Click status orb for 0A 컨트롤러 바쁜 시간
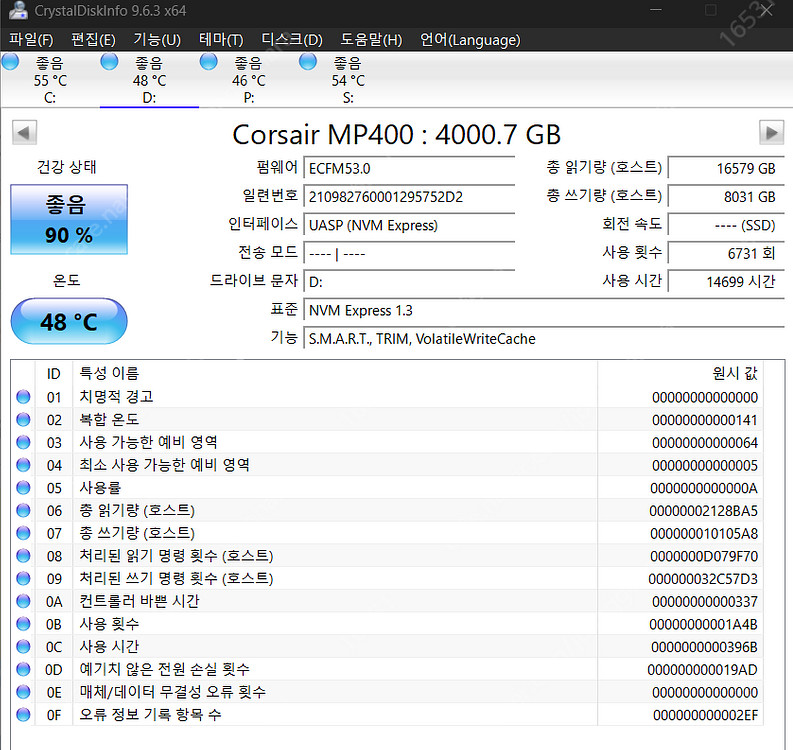The height and width of the screenshot is (750, 793). (23, 601)
